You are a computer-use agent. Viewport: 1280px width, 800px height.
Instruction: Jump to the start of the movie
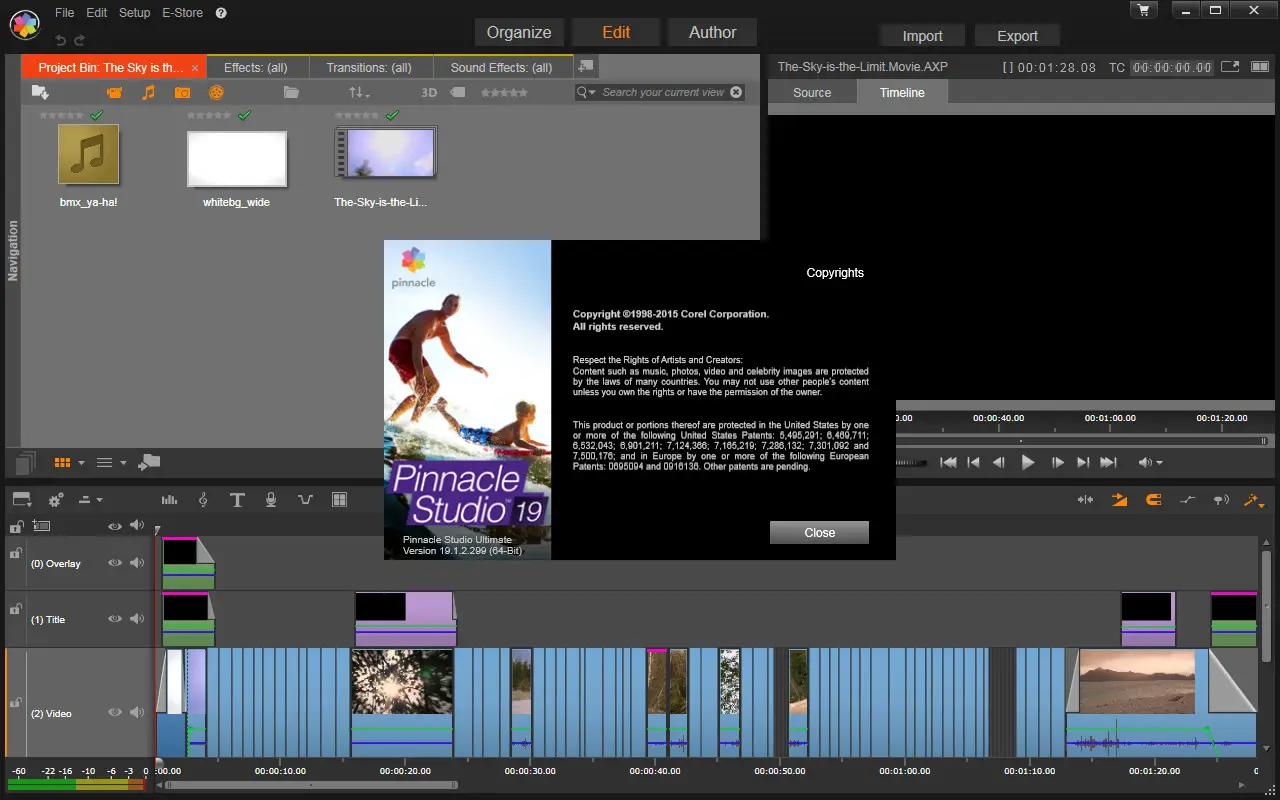(948, 462)
